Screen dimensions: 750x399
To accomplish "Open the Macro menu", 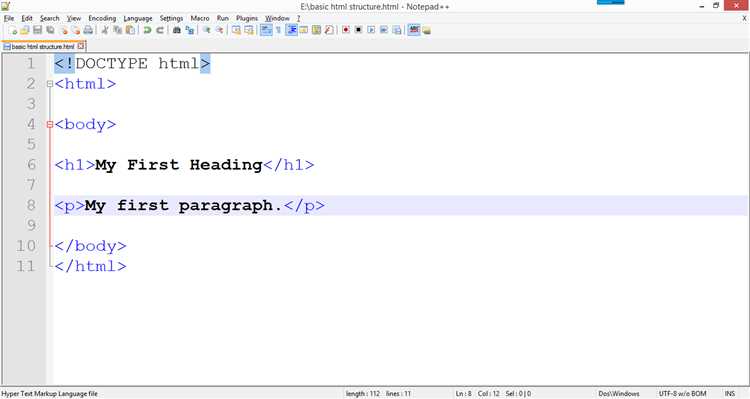I will coord(200,18).
